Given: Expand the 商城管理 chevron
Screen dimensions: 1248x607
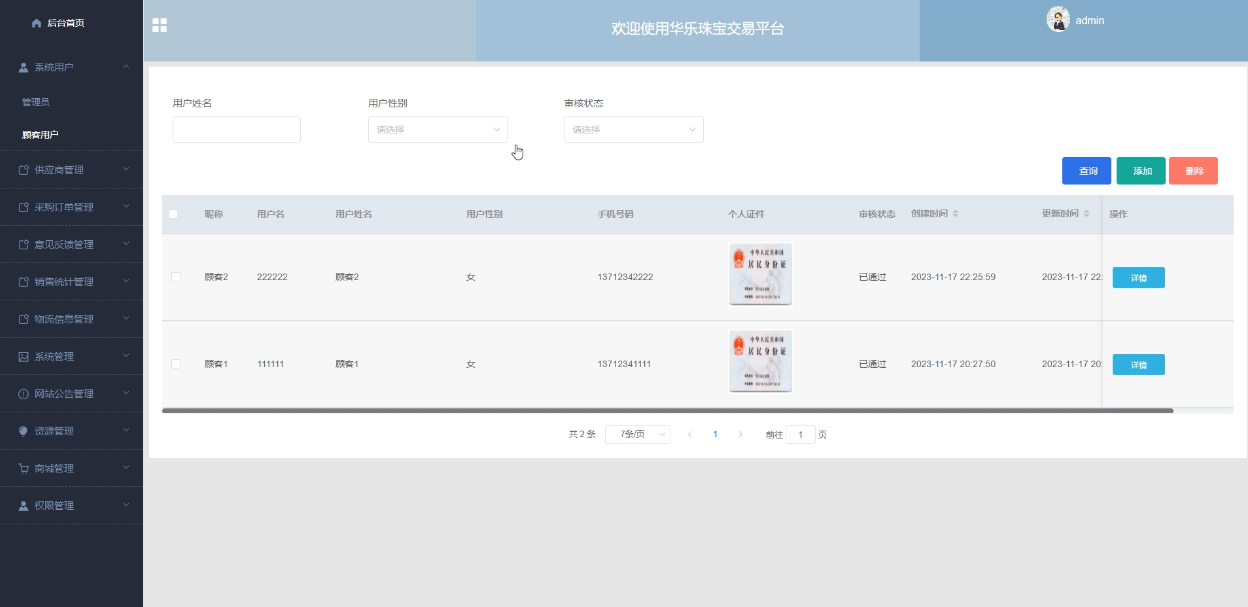Looking at the screenshot, I should point(126,468).
